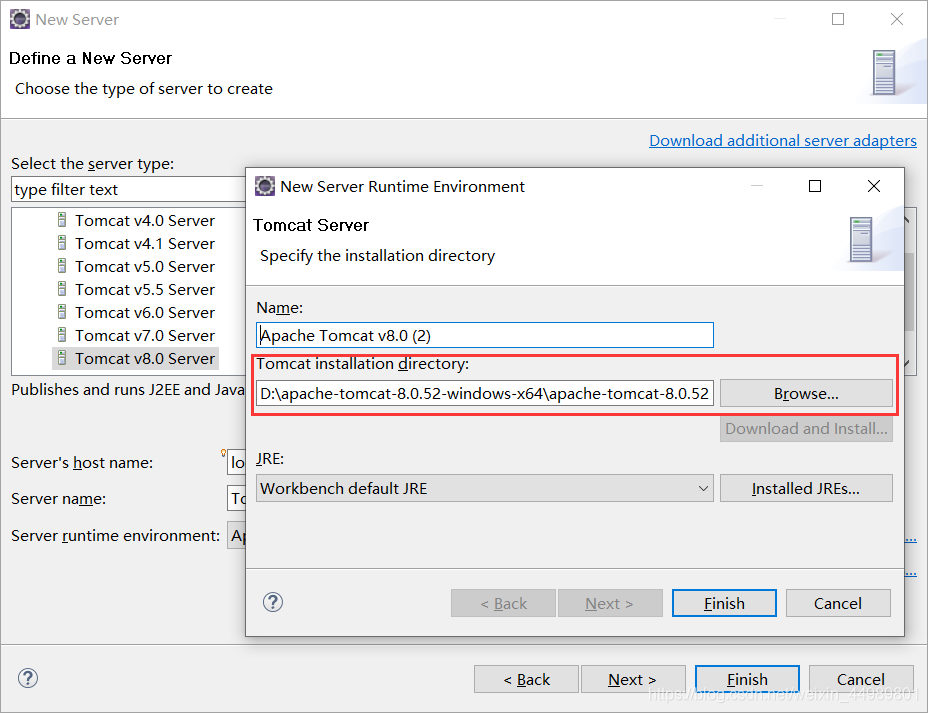
Task: Select Tomcat v5.0 Server in the list
Action: click(144, 266)
